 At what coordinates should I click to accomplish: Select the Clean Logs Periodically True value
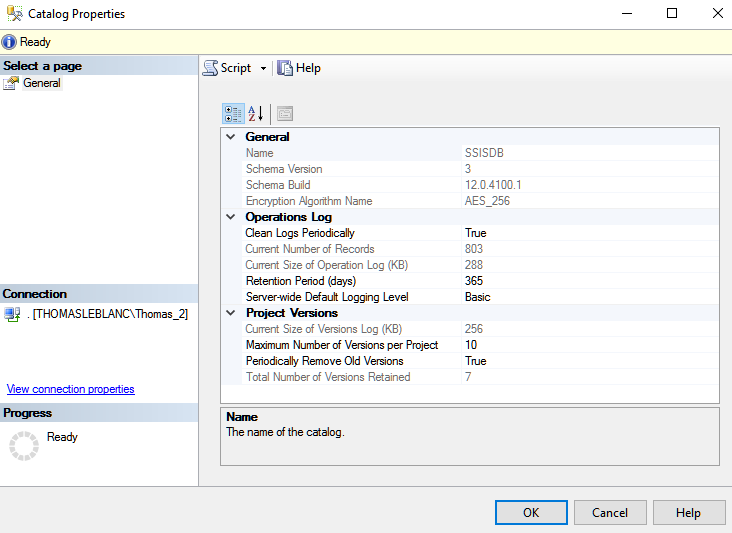click(x=590, y=233)
